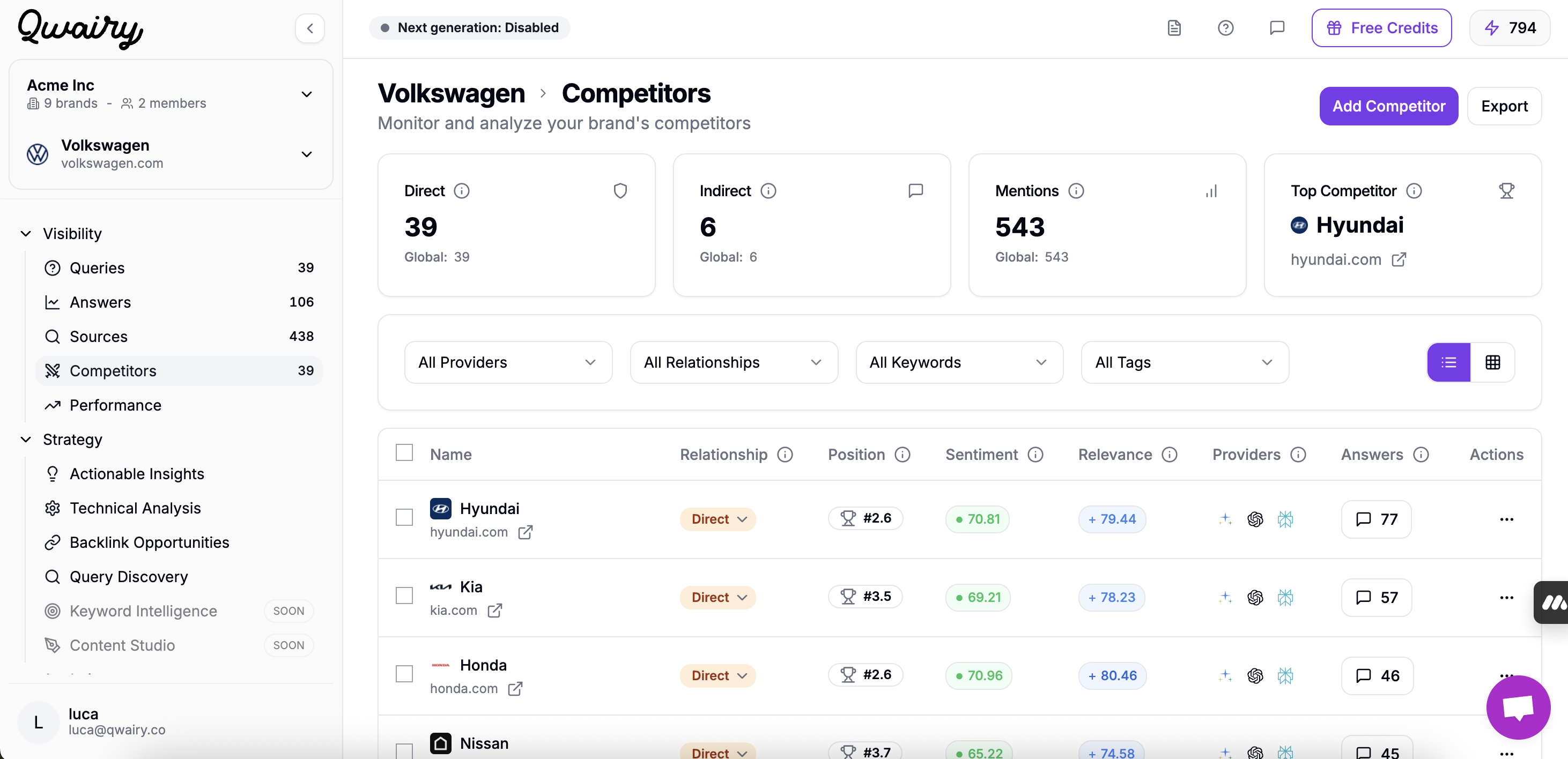
Task: Click the Add Competitor button
Action: click(x=1388, y=106)
